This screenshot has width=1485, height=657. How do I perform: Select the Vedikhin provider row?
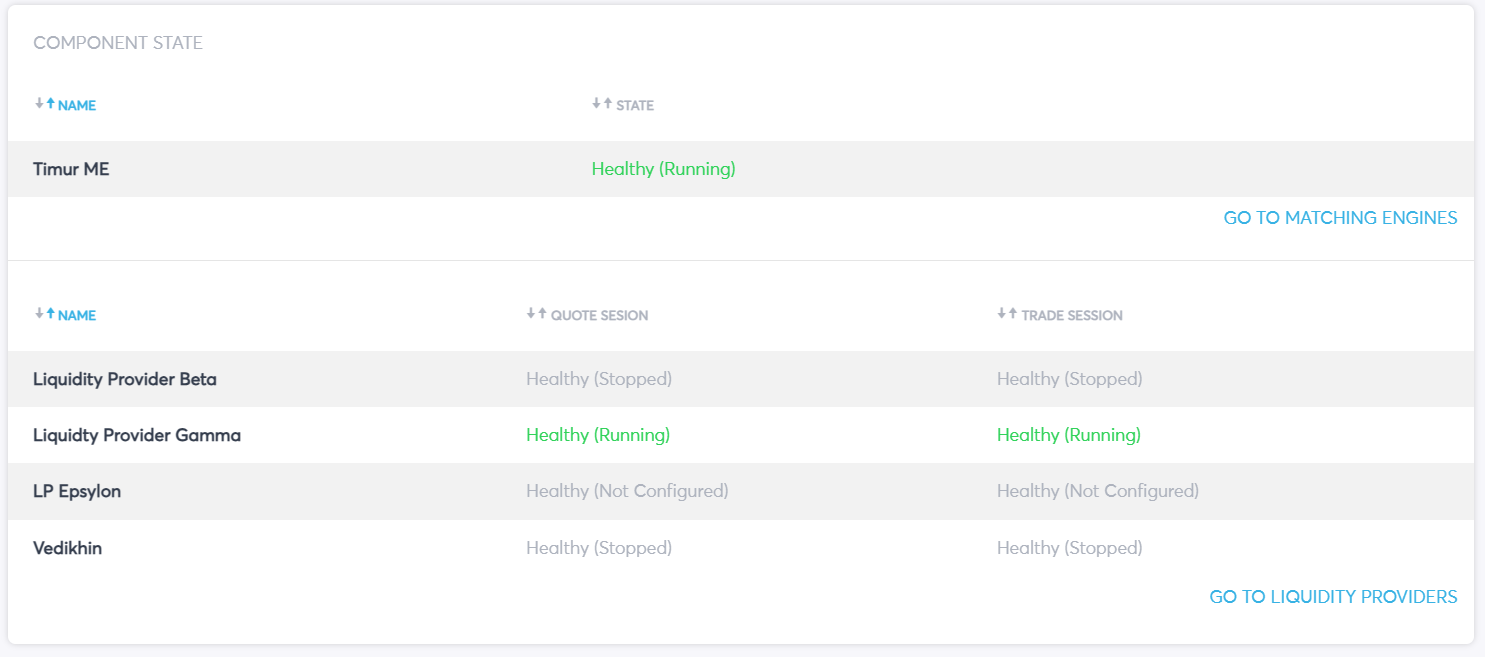click(x=67, y=548)
